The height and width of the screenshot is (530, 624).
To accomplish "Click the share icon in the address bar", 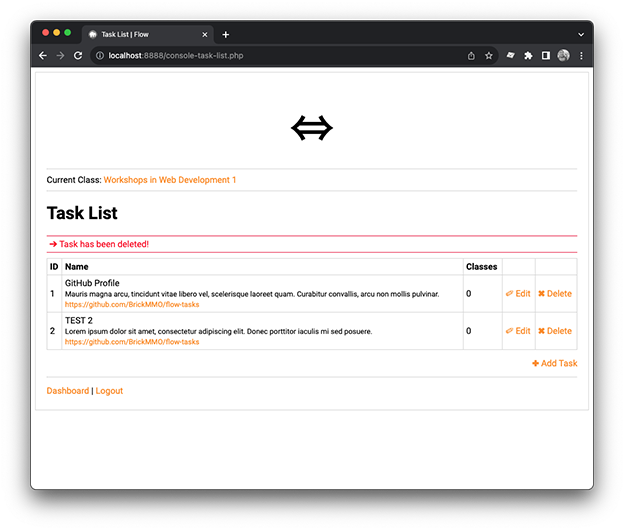I will click(x=471, y=56).
